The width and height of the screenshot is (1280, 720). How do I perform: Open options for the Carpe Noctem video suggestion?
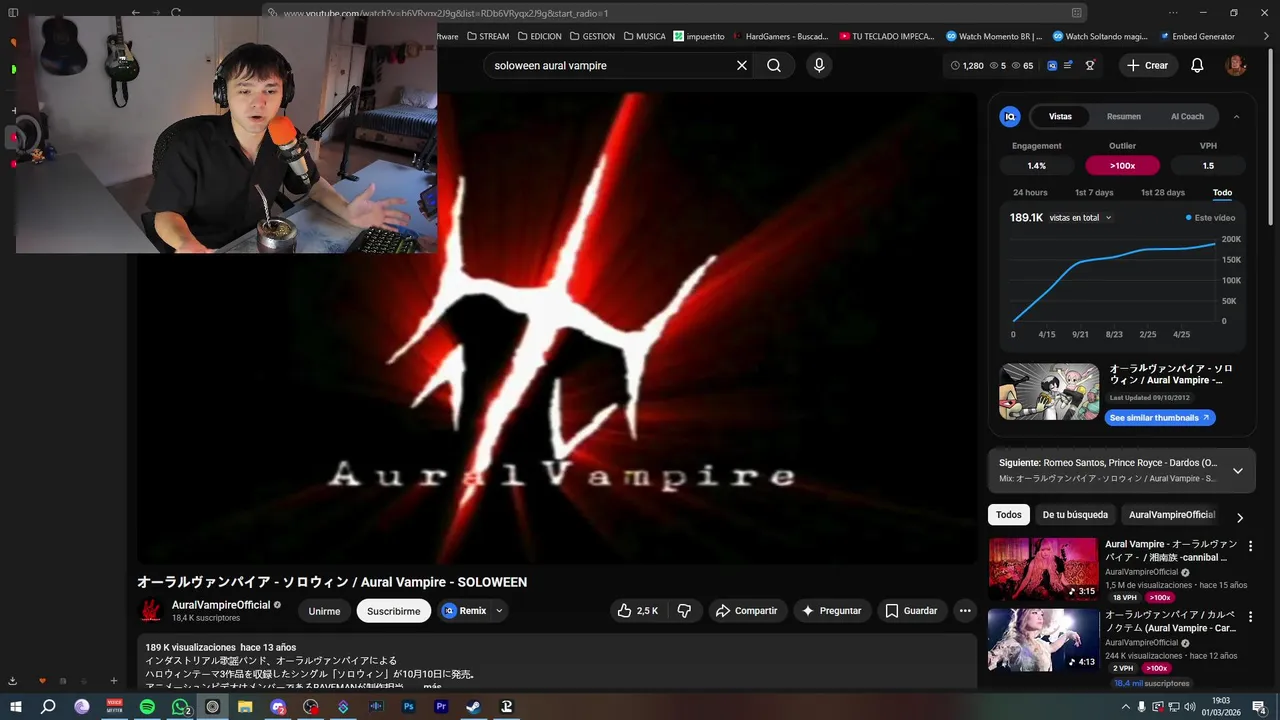pos(1250,617)
